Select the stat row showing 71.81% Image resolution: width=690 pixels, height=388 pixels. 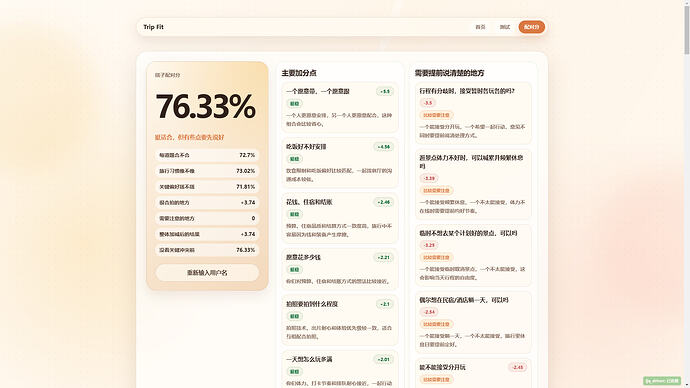207,187
